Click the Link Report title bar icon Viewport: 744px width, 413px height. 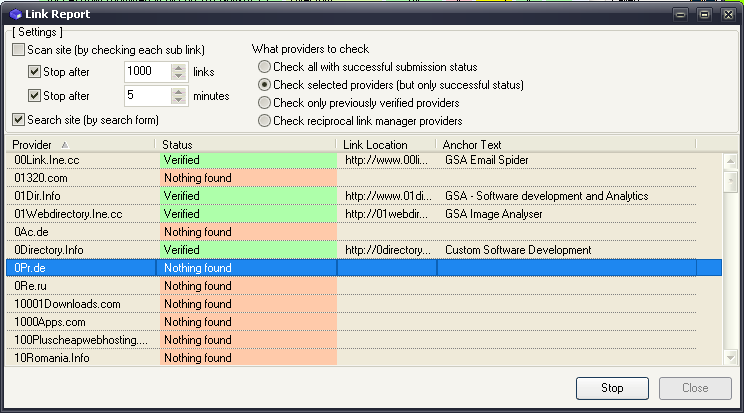click(13, 14)
